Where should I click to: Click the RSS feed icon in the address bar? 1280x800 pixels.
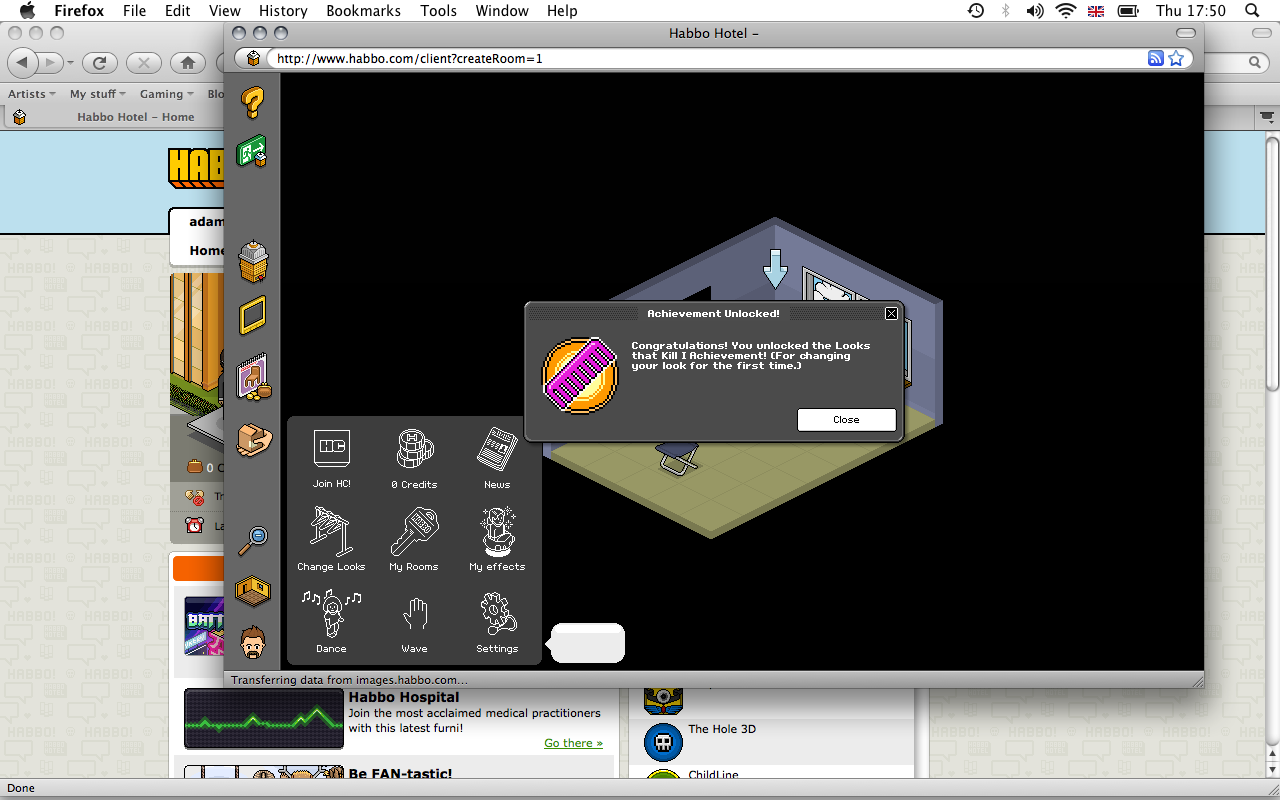[1155, 58]
